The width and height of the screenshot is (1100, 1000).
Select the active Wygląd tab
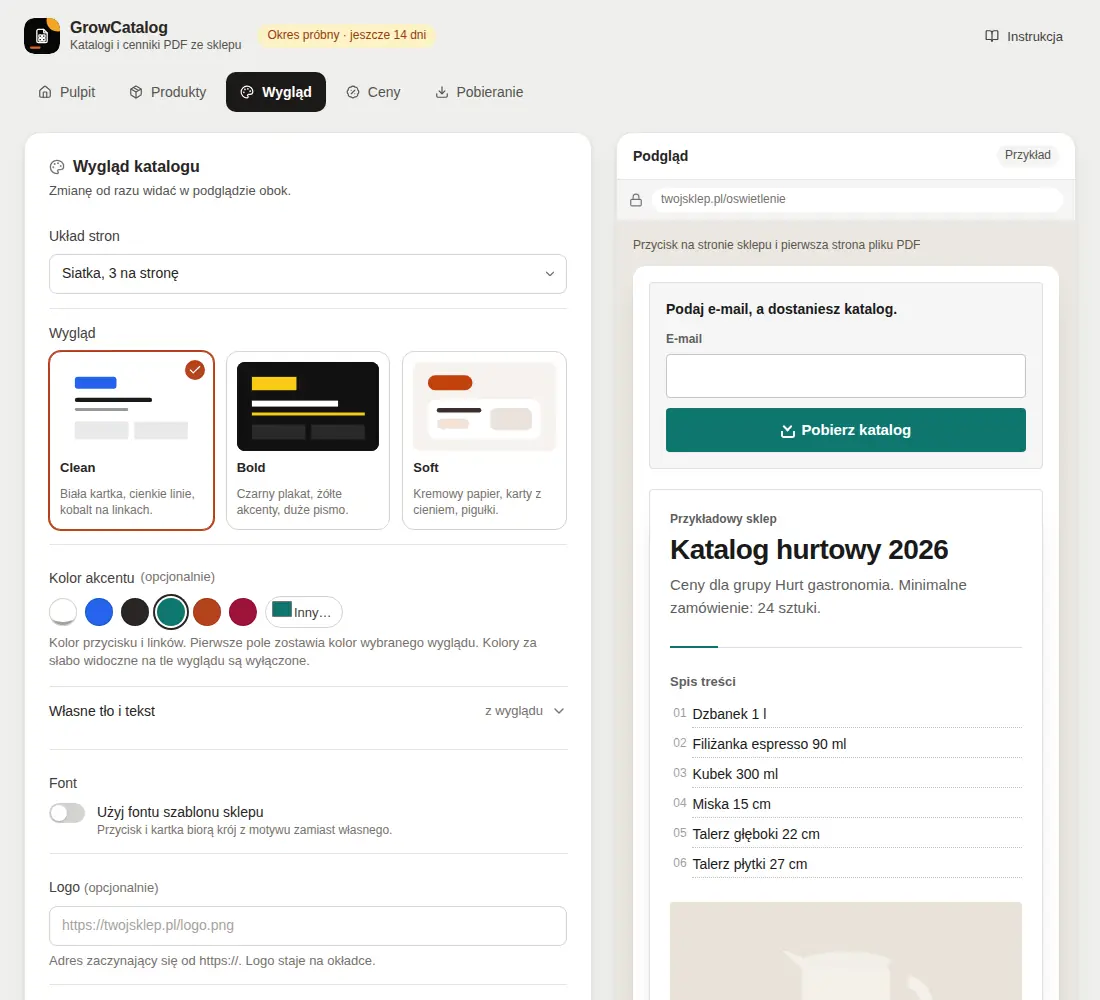coord(276,92)
